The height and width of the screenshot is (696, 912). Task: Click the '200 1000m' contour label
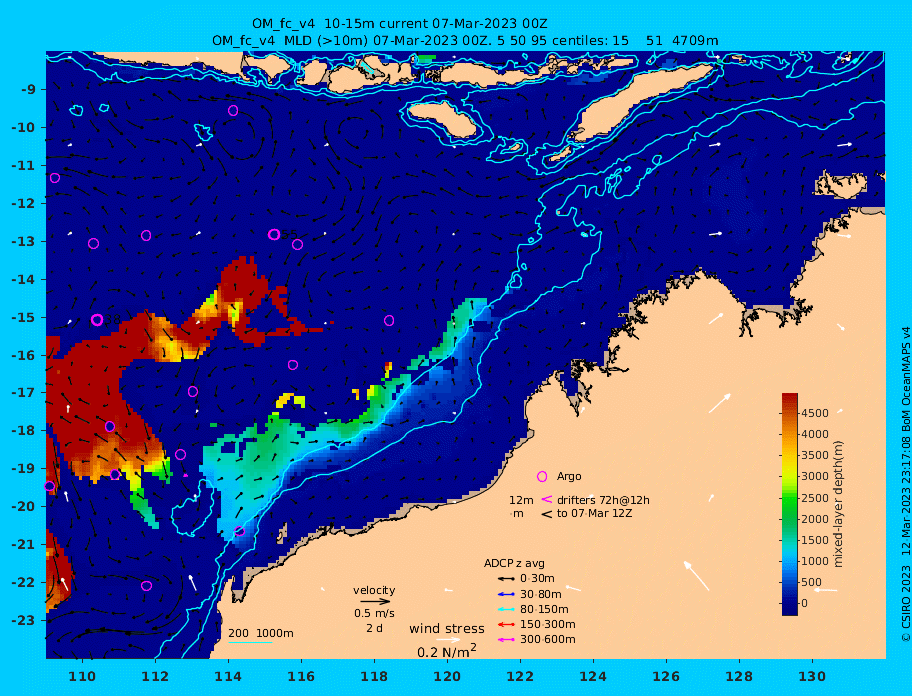click(261, 633)
